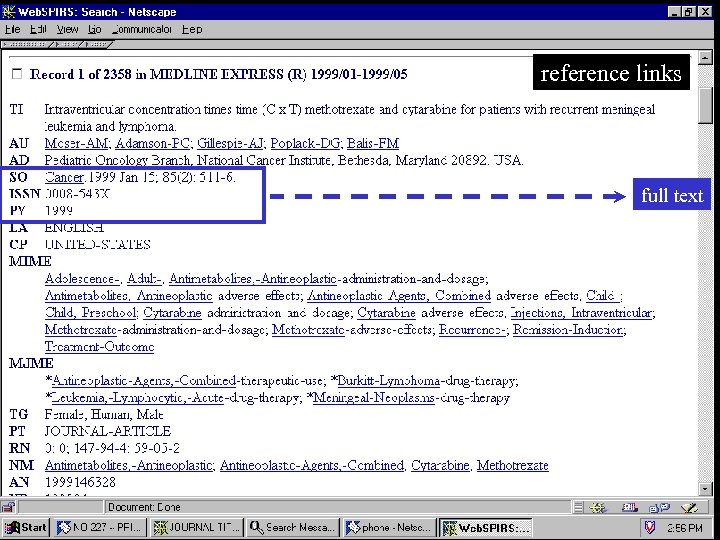
Task: Click the Adolescence subject heading link
Action: tap(82, 279)
